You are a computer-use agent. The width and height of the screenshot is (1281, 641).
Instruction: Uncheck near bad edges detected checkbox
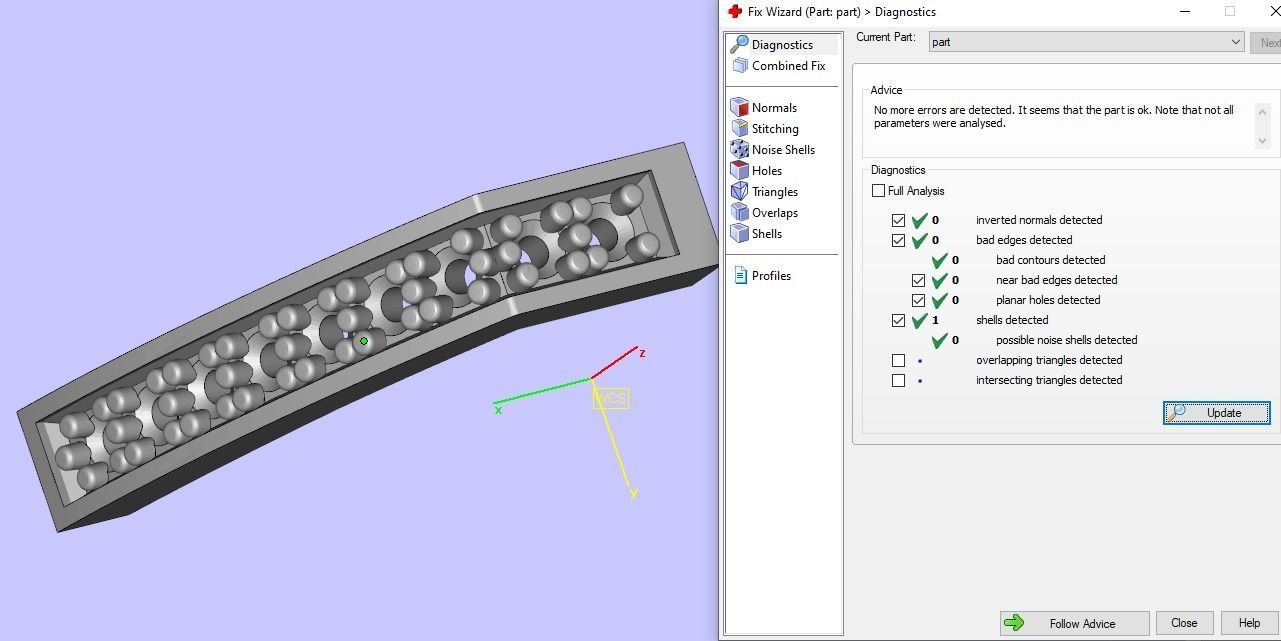918,280
